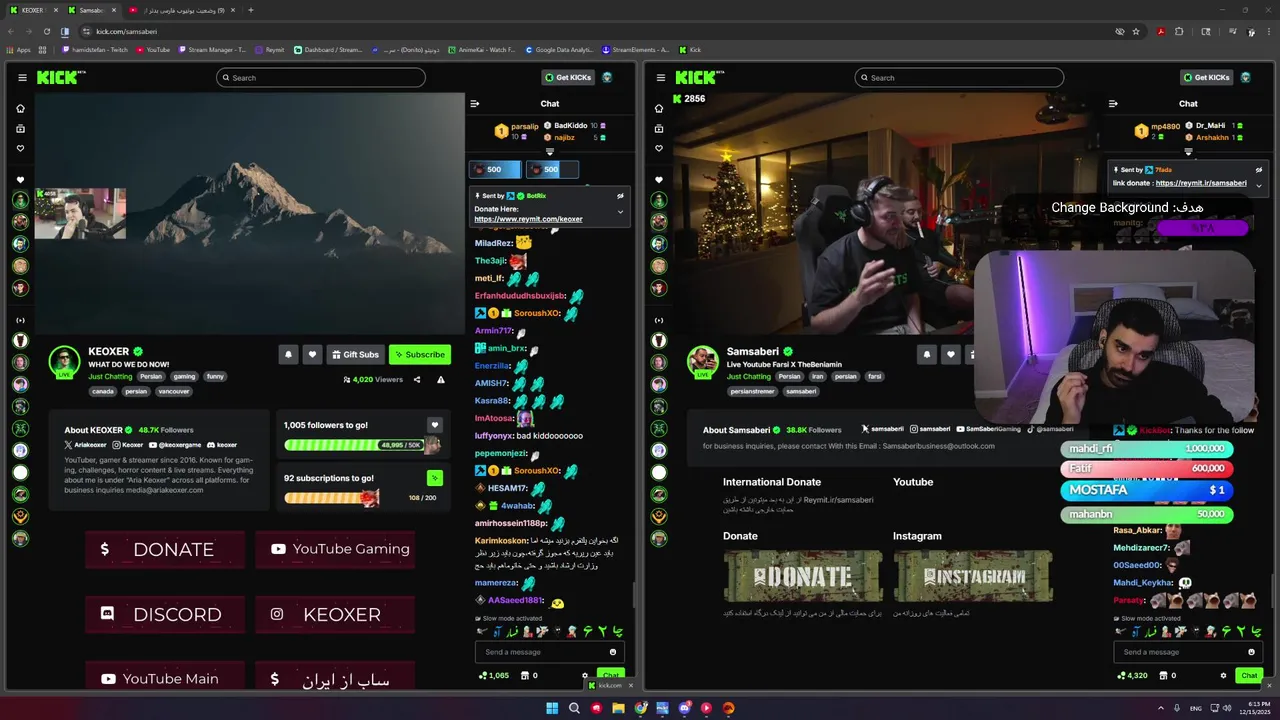Open KICKs balance 4,320 in right chat

[1133, 675]
